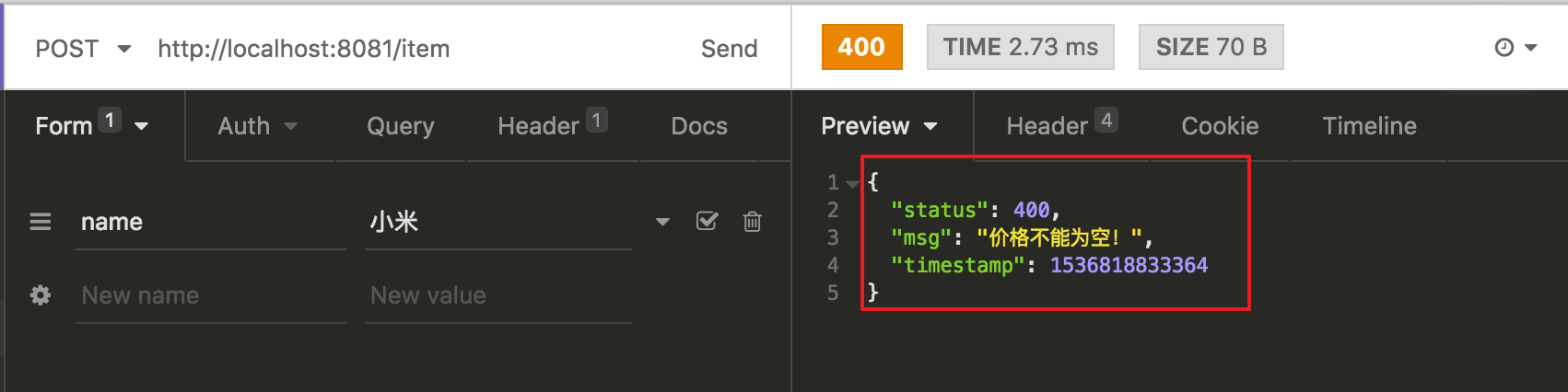Viewport: 1568px width, 392px height.
Task: Toggle the name row enabled checkbox
Action: [707, 222]
